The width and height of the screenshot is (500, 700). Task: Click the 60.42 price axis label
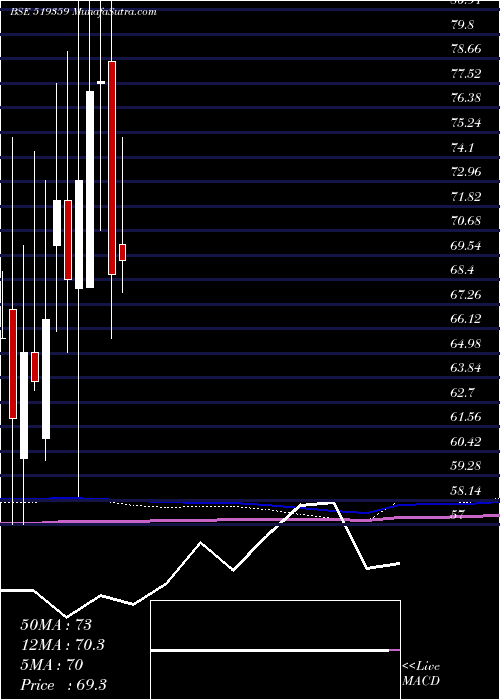(x=466, y=442)
